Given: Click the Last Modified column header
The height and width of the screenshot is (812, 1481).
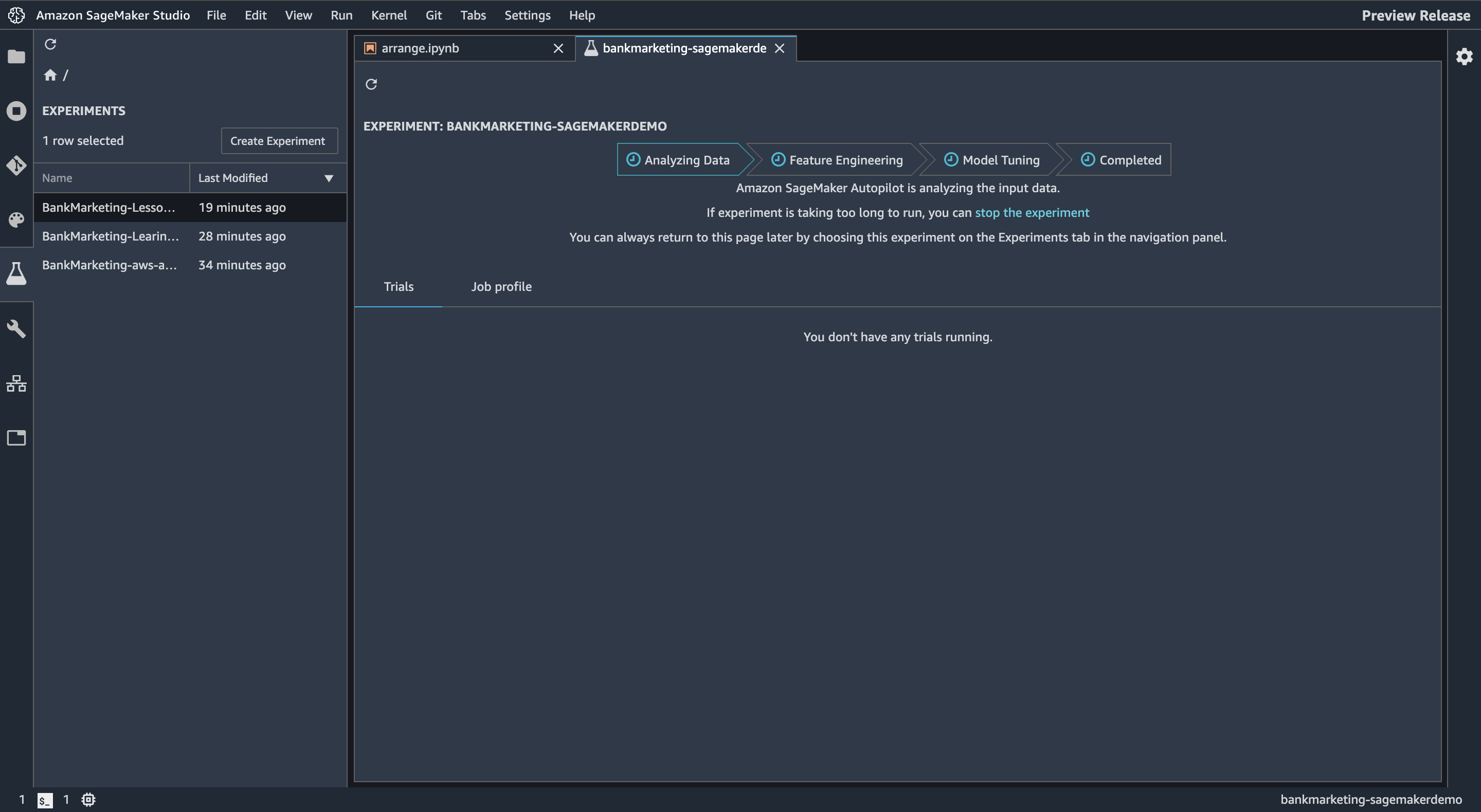Looking at the screenshot, I should point(268,178).
